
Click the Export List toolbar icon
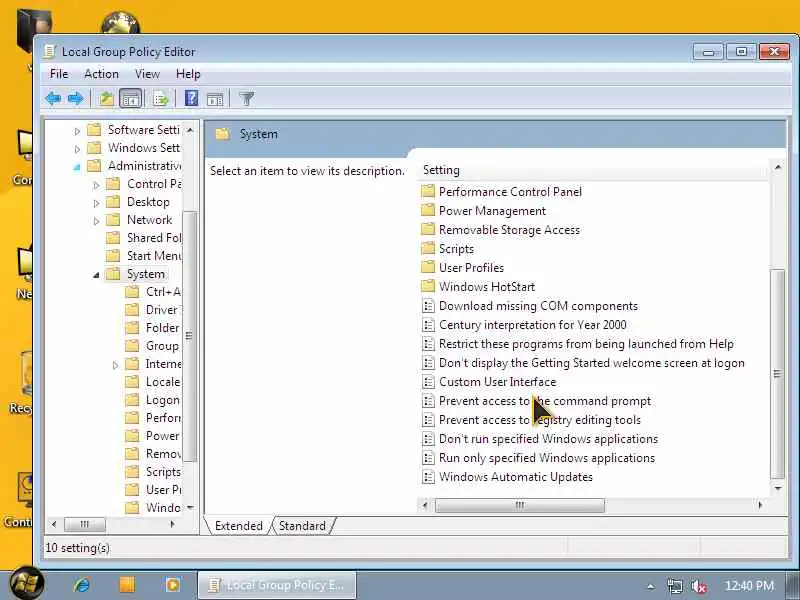tap(161, 98)
